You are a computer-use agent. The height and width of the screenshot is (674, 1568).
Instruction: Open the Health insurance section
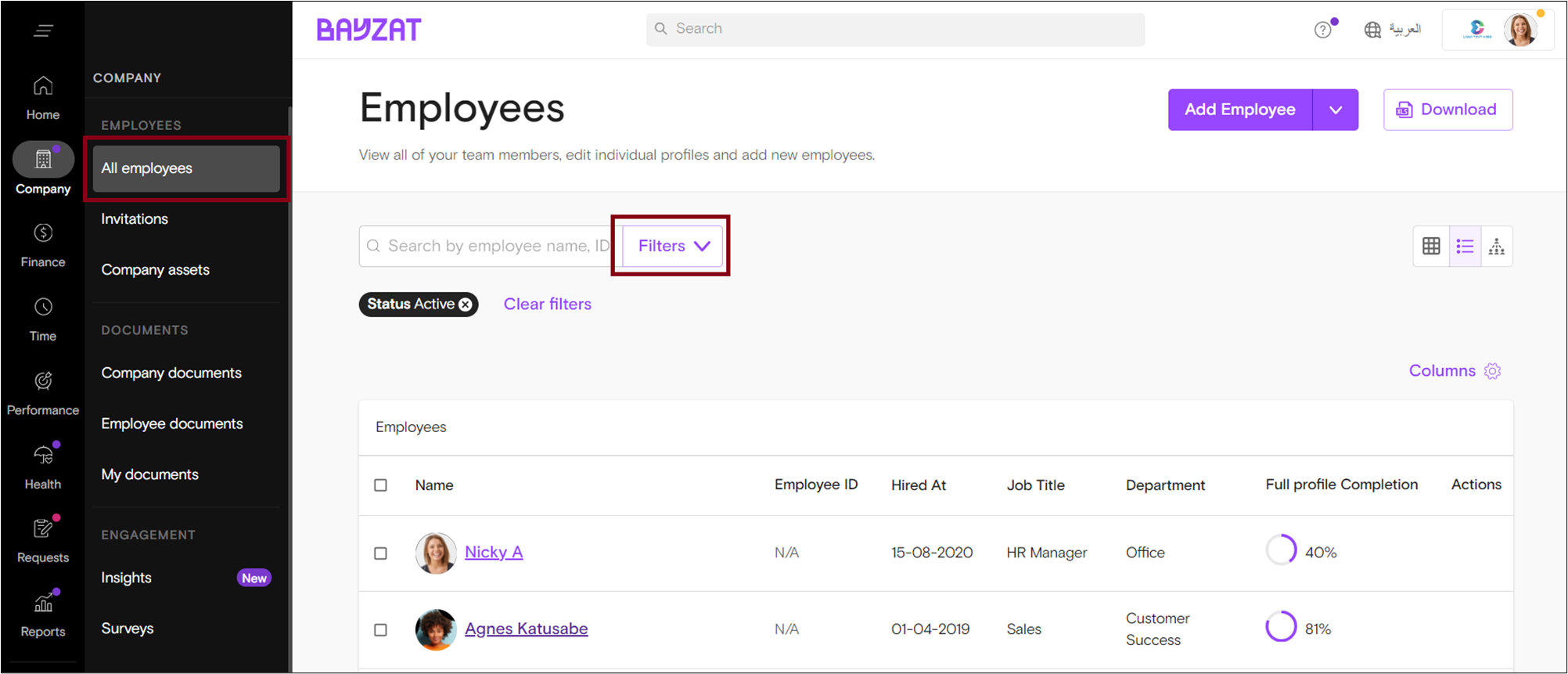pos(43,467)
